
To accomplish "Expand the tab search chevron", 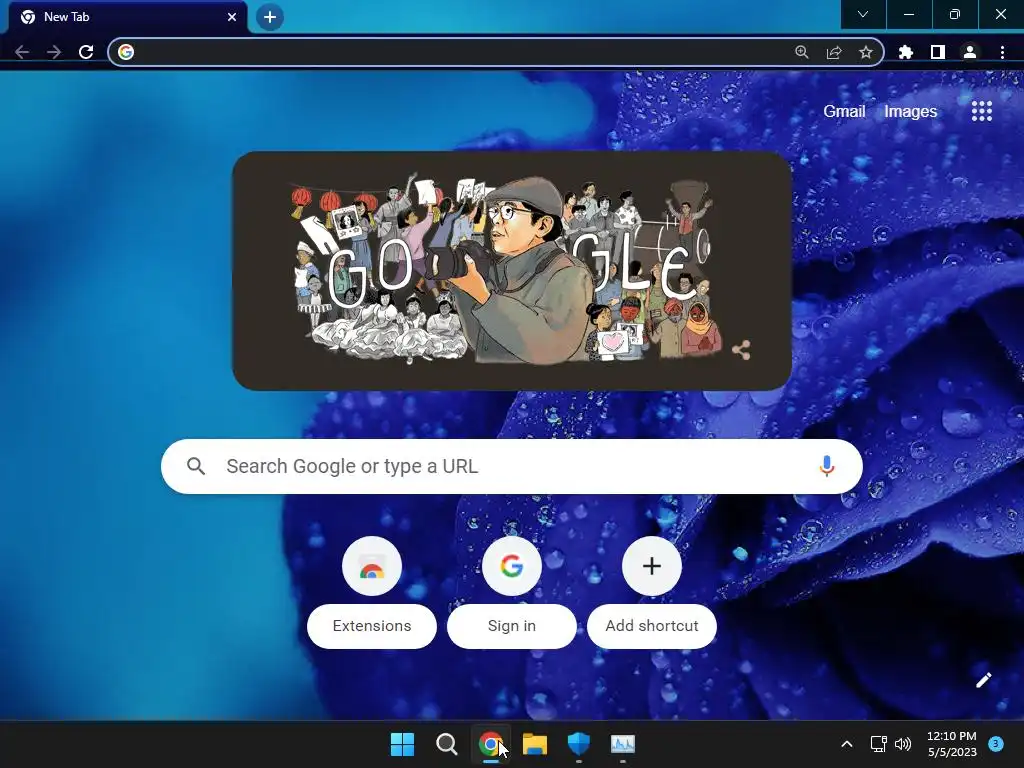I will 863,14.
